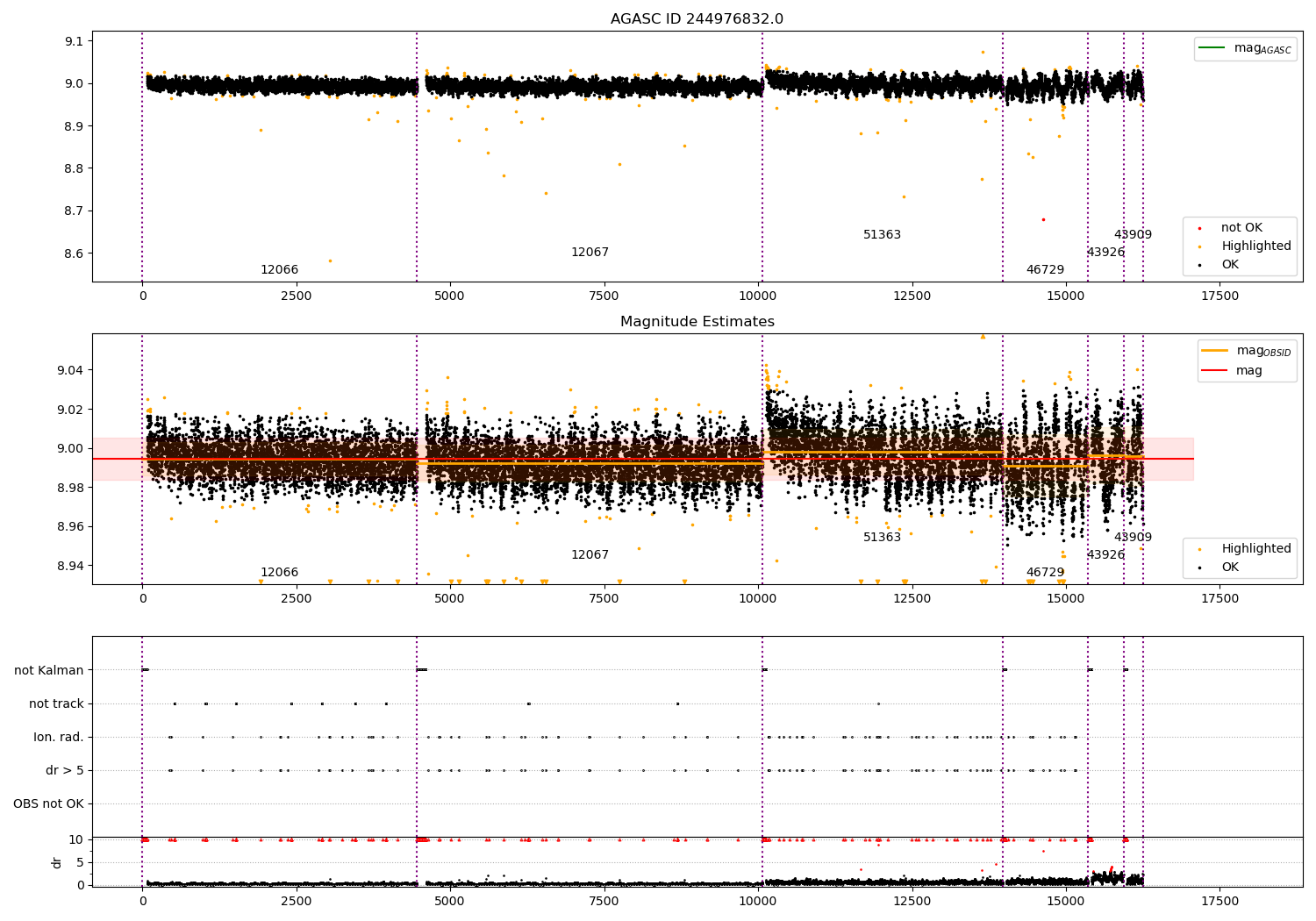Click the 'not Kalman' y-axis label

pyautogui.click(x=49, y=670)
